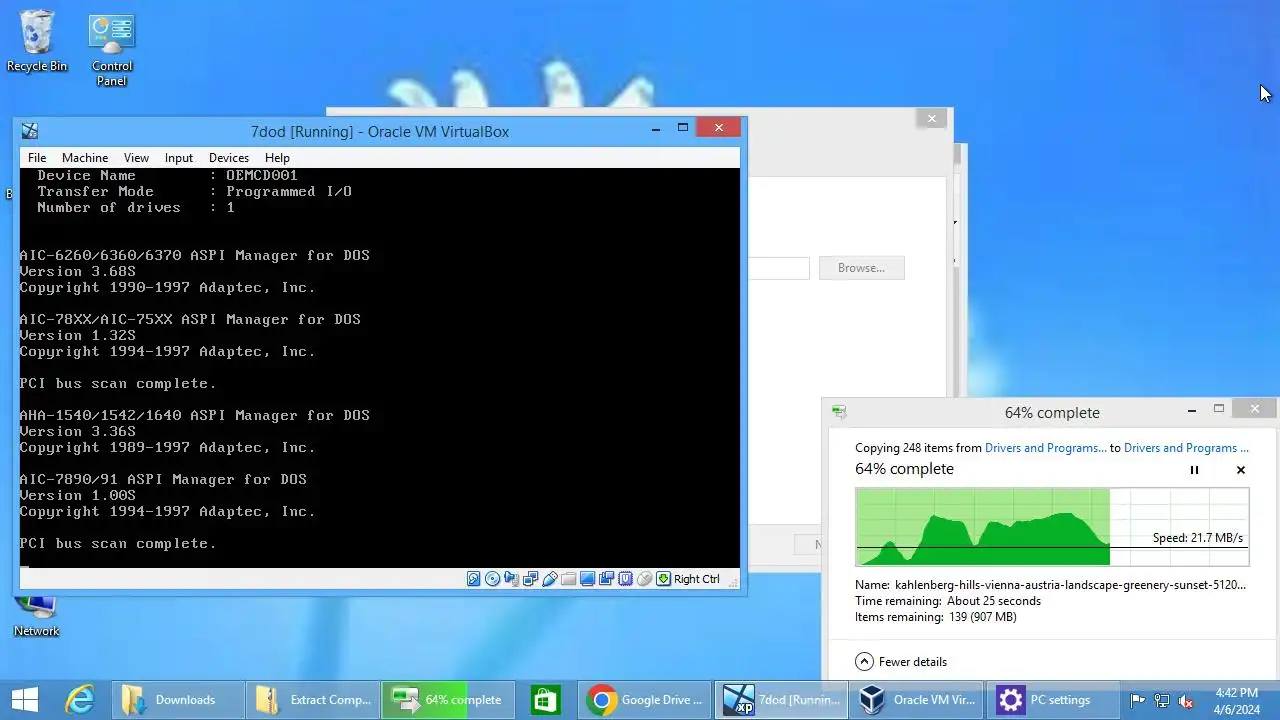Launch Internet Explorer from taskbar
This screenshot has width=1280, height=720.
coord(80,700)
